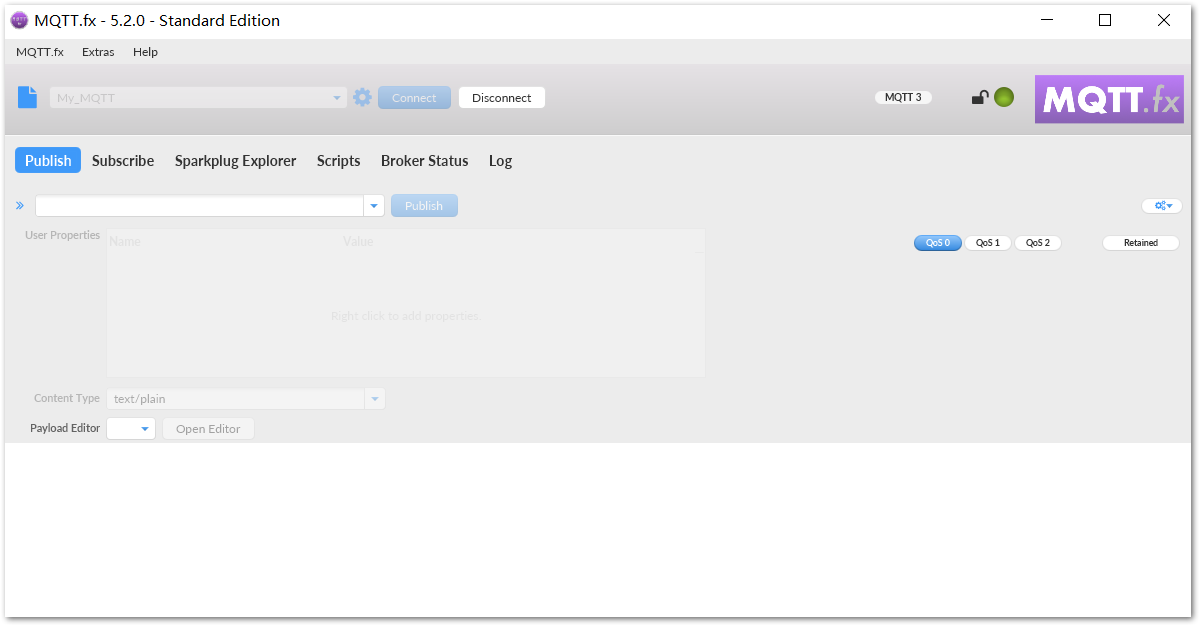Click the 'MQTT.fx - 5.2.0 - Standard Edition' title text

pos(157,20)
